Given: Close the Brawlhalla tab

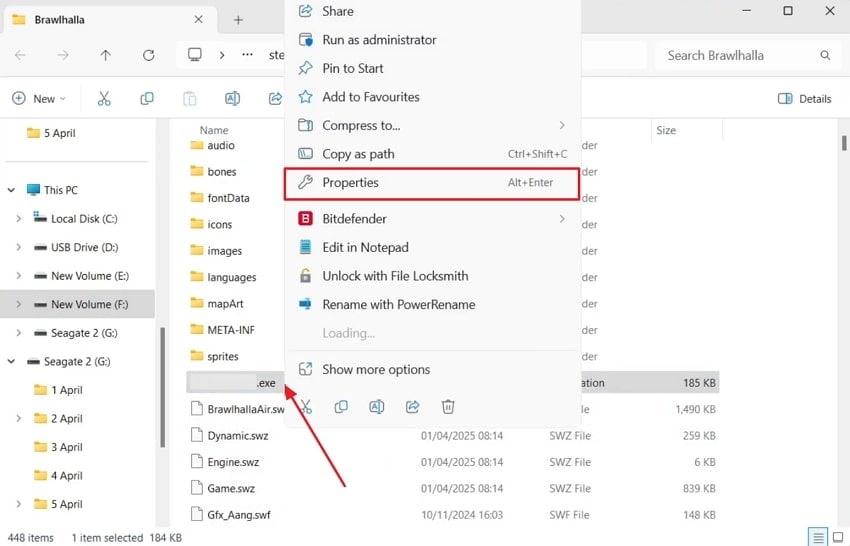Looking at the screenshot, I should tap(198, 20).
